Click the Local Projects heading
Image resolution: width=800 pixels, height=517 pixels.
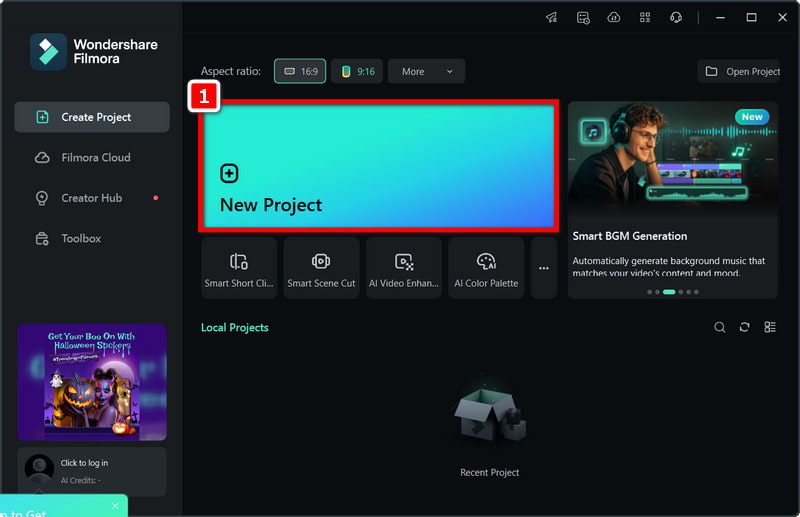pyautogui.click(x=235, y=328)
